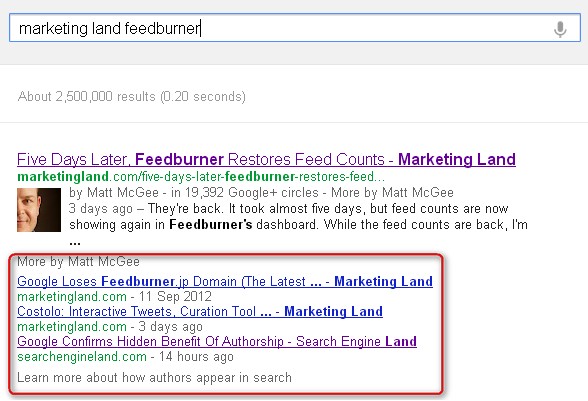This screenshot has width=588, height=401.
Task: Click marketingland.com beside '3 days ago' in box
Action: [x=72, y=326]
